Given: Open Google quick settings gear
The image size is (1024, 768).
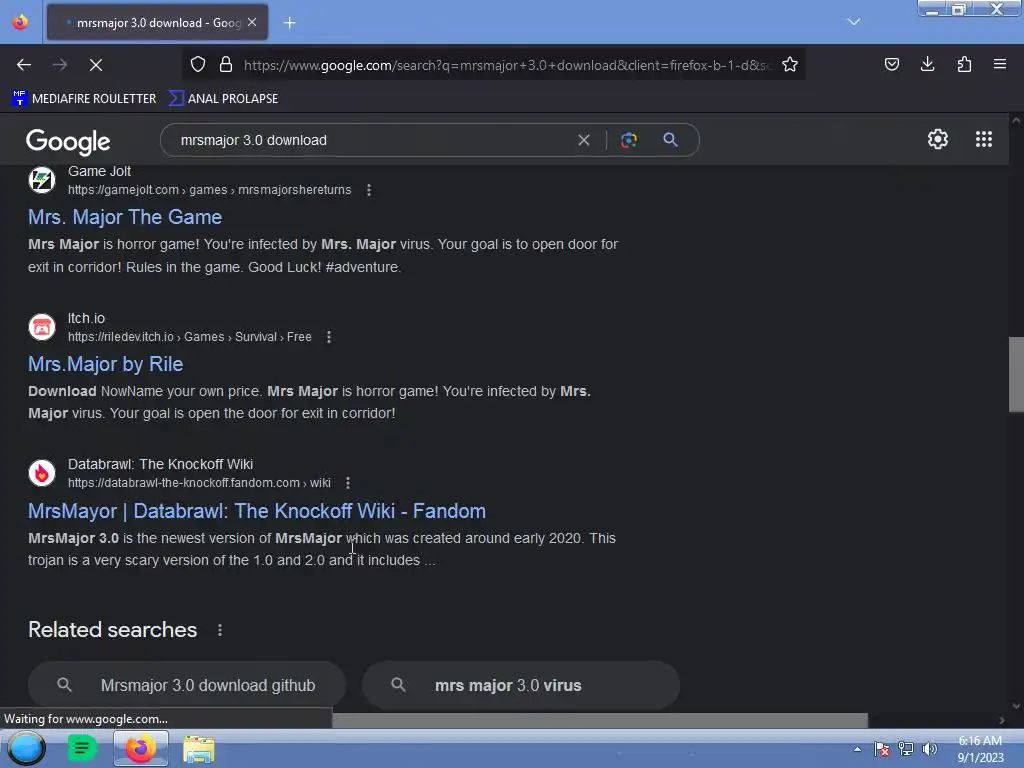Looking at the screenshot, I should pos(938,139).
